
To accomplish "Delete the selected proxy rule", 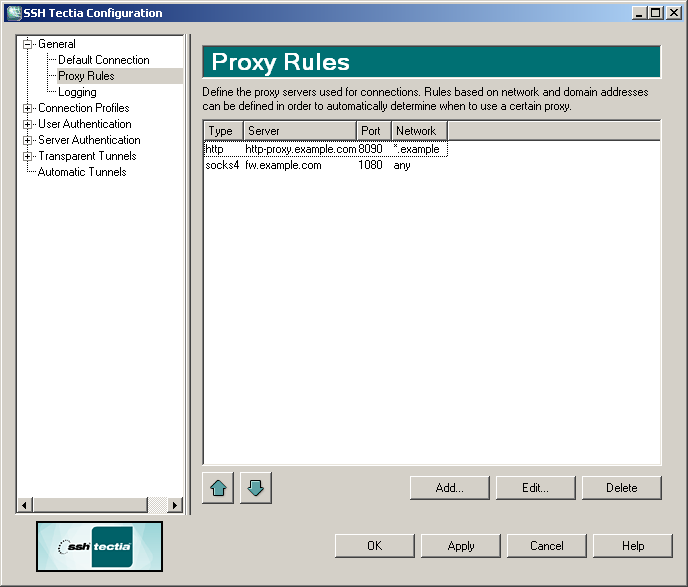I will (x=622, y=488).
